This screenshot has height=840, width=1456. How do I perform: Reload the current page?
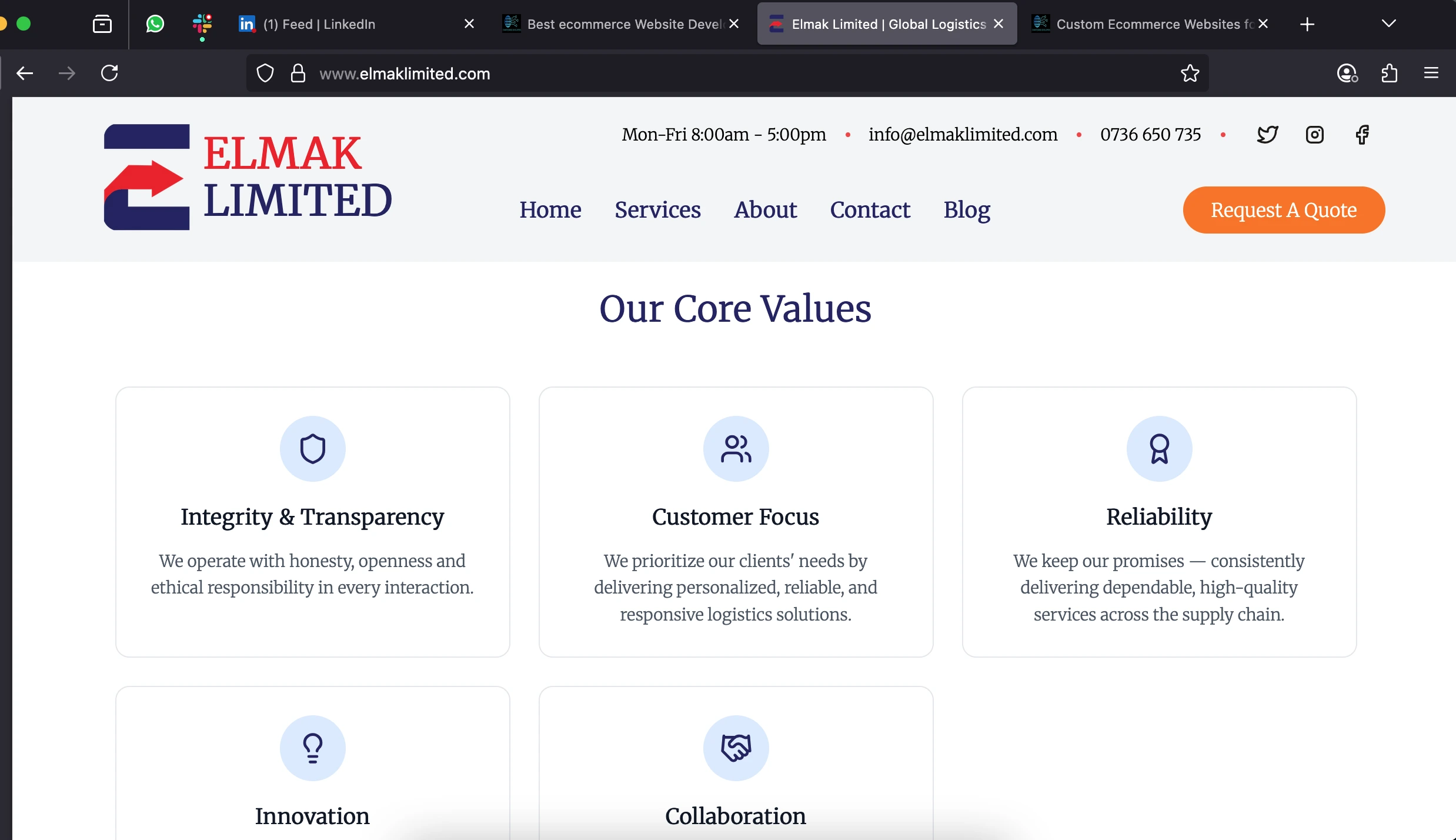click(x=109, y=74)
